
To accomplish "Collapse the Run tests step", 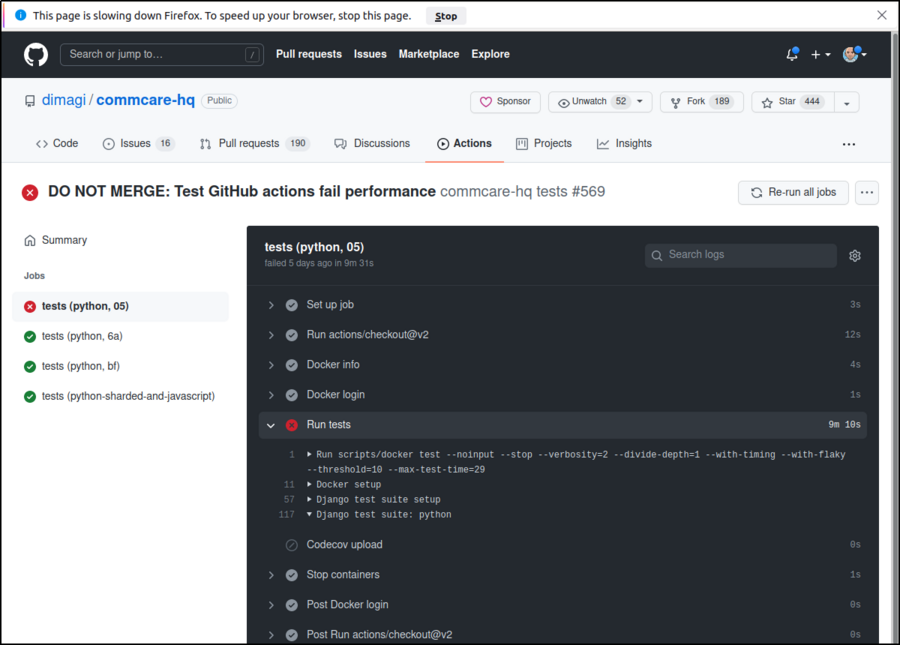I will [271, 425].
